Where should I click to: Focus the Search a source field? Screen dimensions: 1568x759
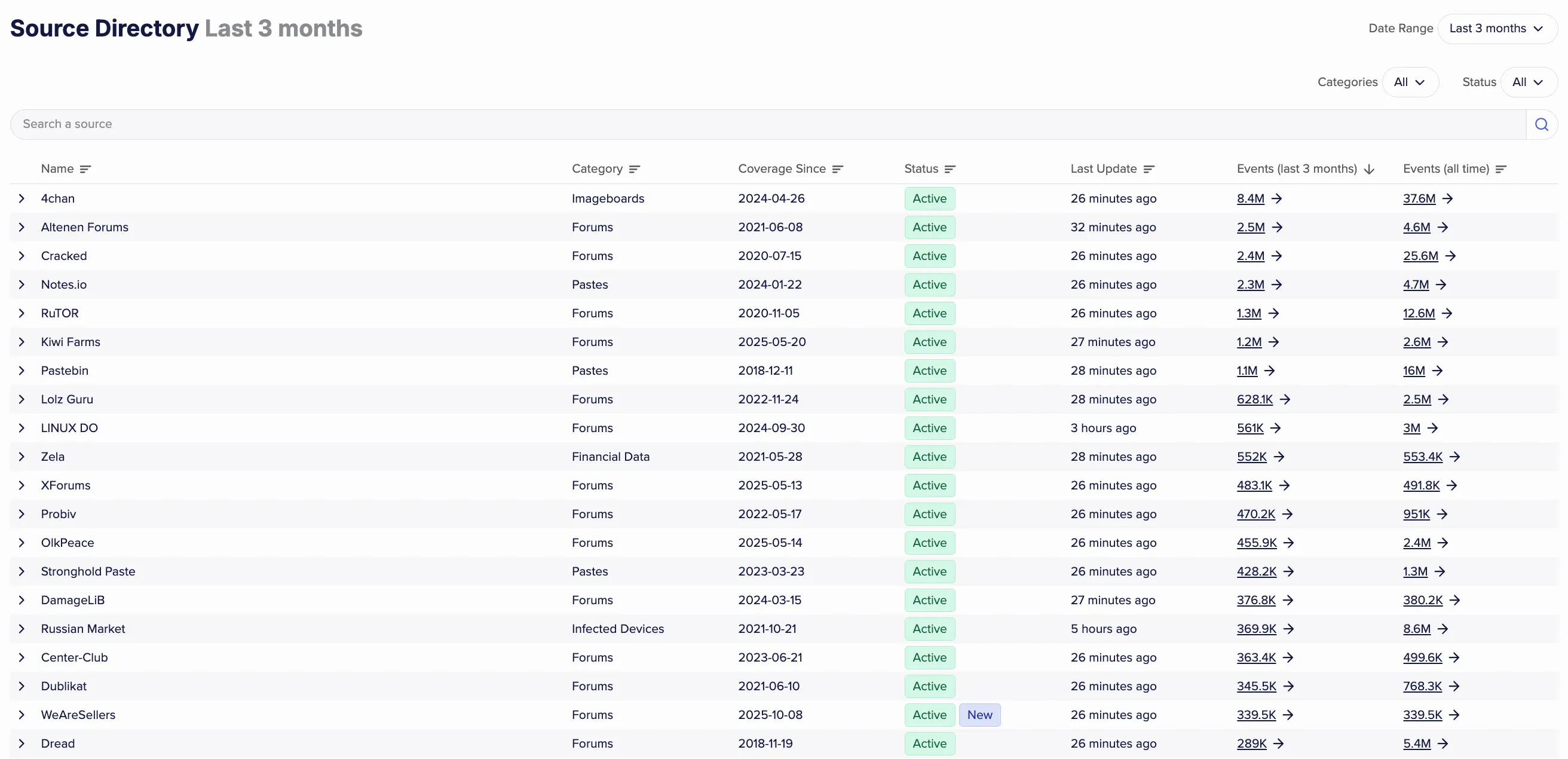click(768, 124)
